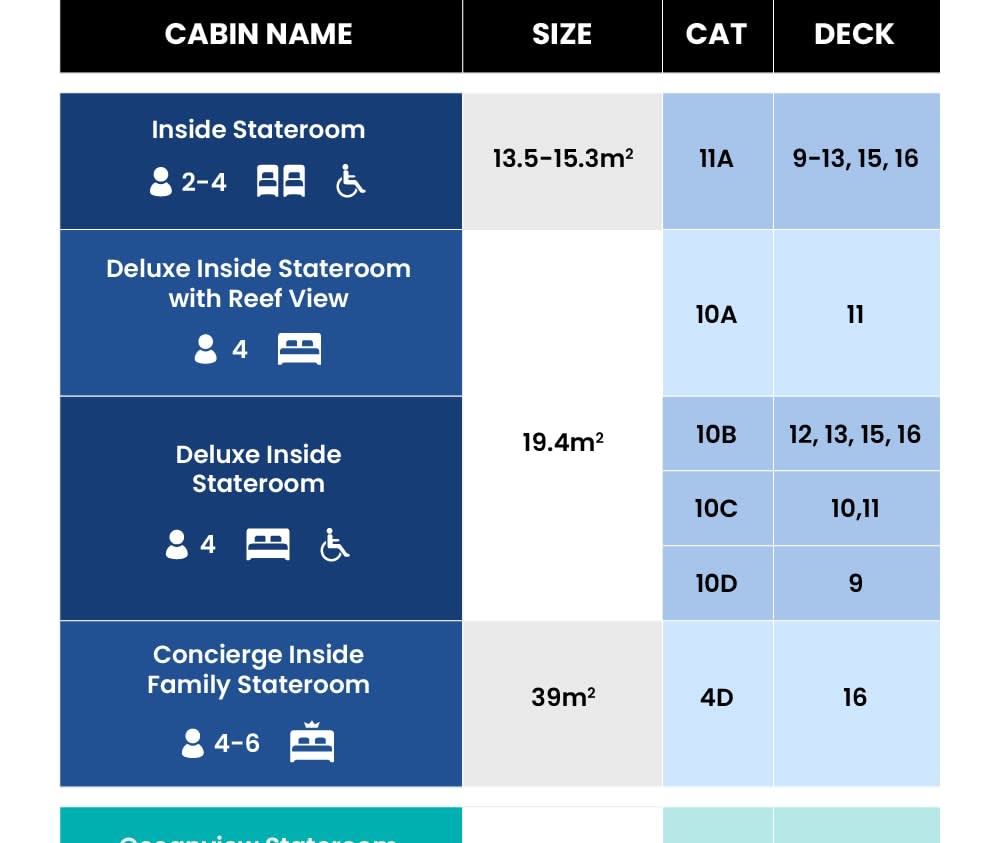Select the SIZE column header

pos(562,34)
